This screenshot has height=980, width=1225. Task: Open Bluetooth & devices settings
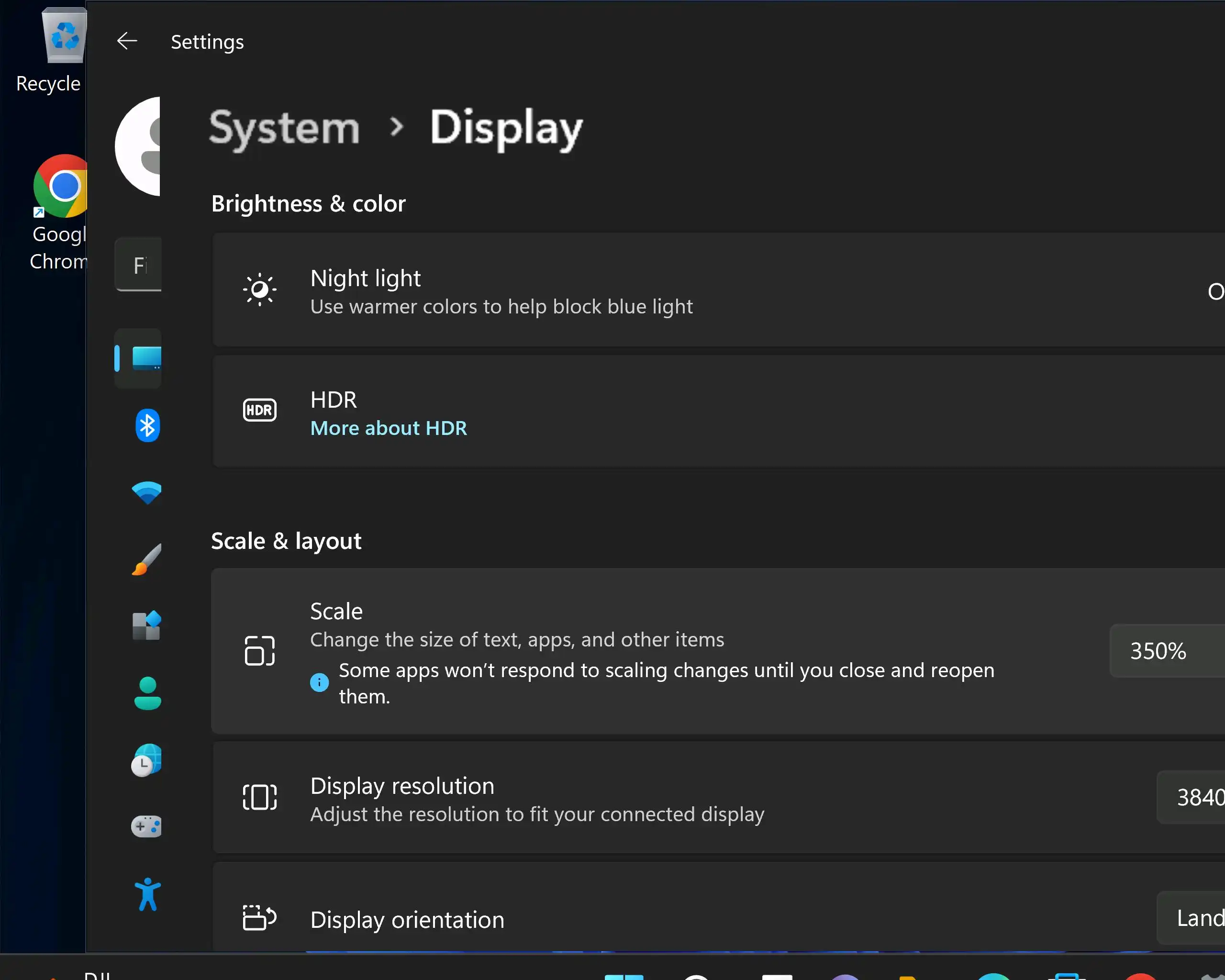[147, 425]
